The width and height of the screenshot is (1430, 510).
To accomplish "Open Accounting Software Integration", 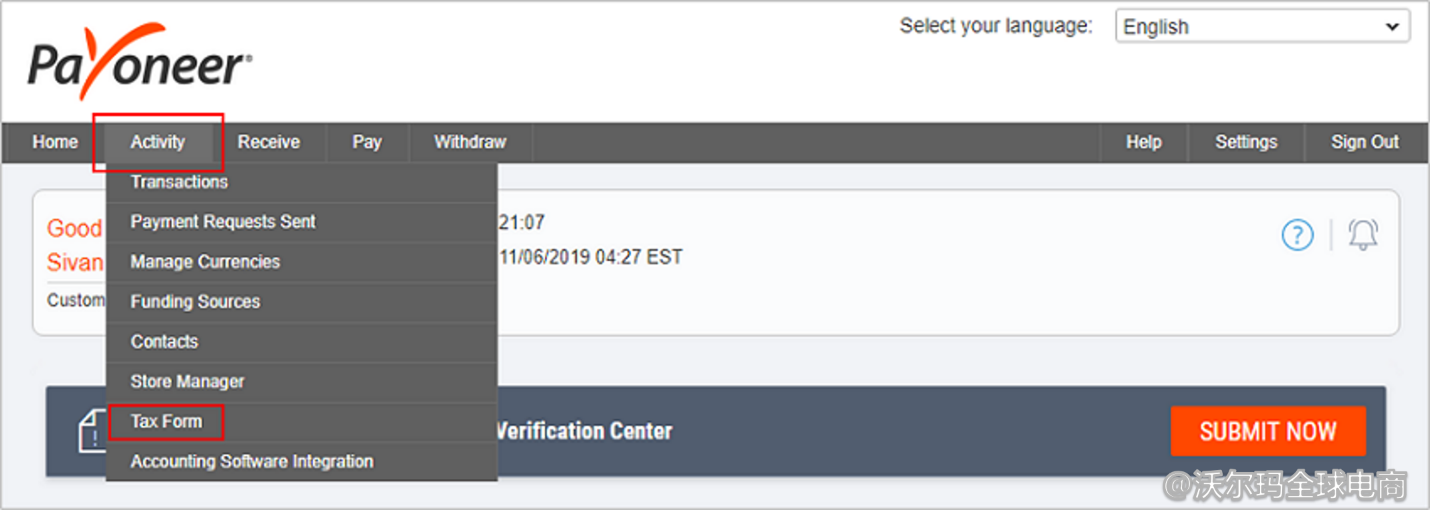I will (x=252, y=461).
